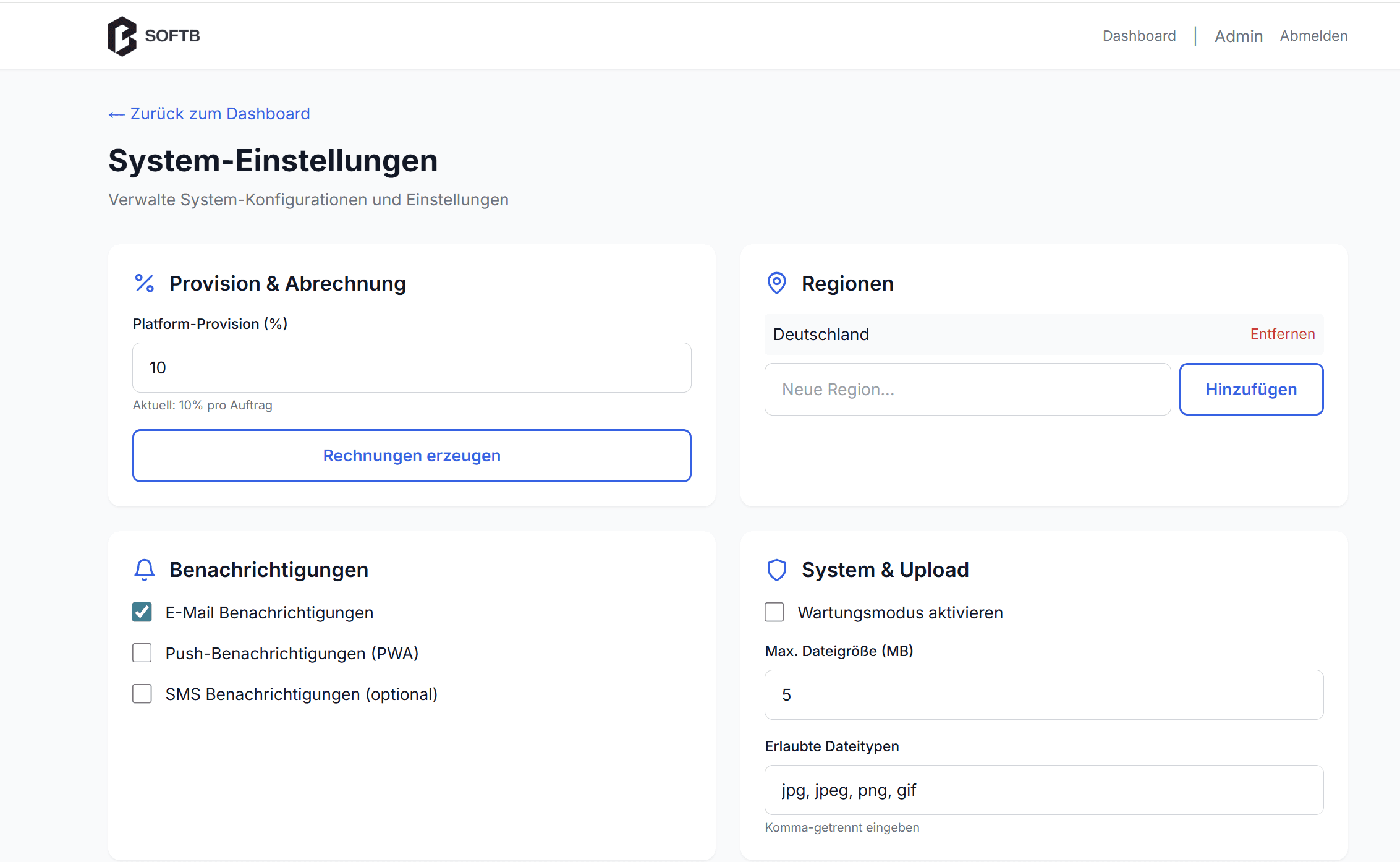This screenshot has height=862, width=1400.
Task: Click the bell icon beside Benachrichtigungen
Action: [x=145, y=570]
